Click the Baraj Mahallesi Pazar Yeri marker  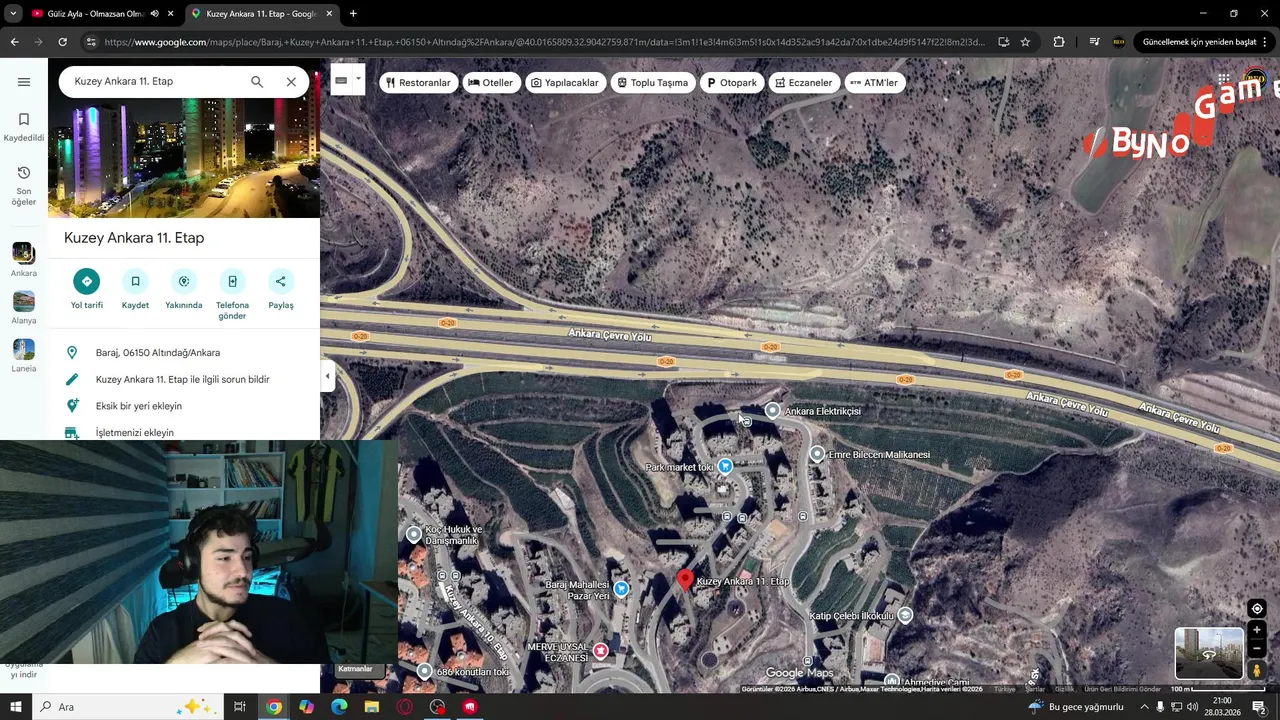pos(621,589)
